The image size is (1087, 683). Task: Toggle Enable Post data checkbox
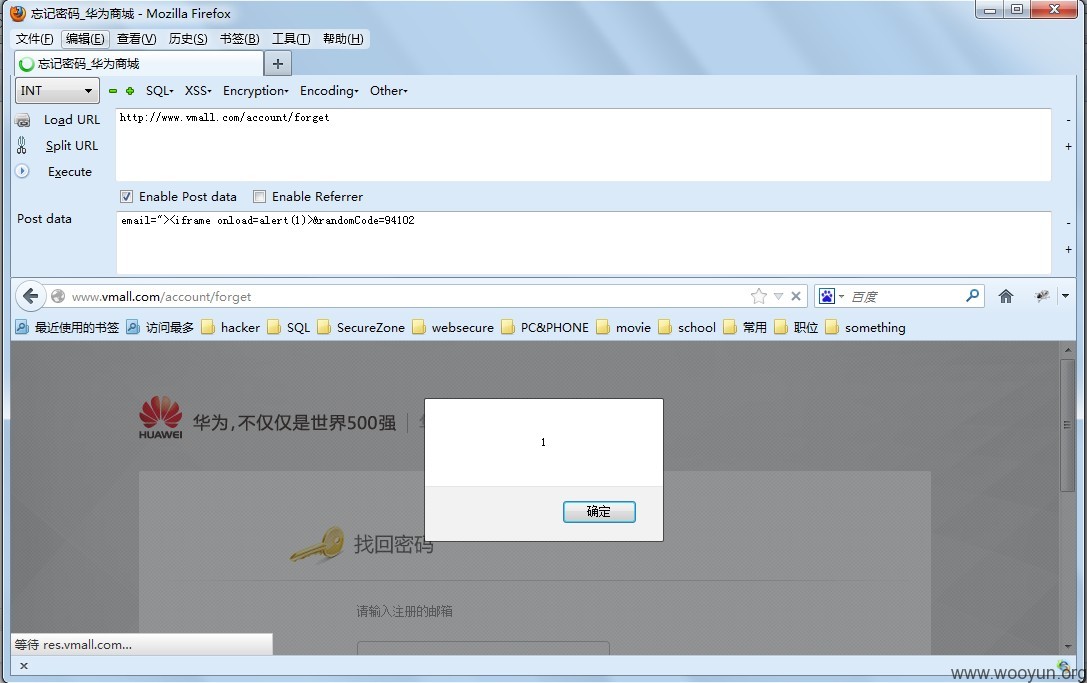point(126,196)
